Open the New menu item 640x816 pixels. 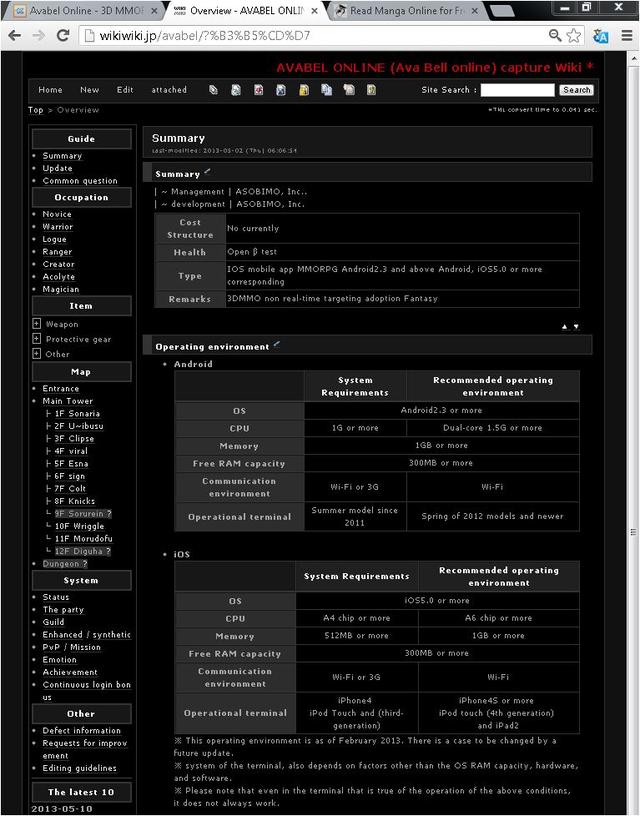(x=89, y=90)
